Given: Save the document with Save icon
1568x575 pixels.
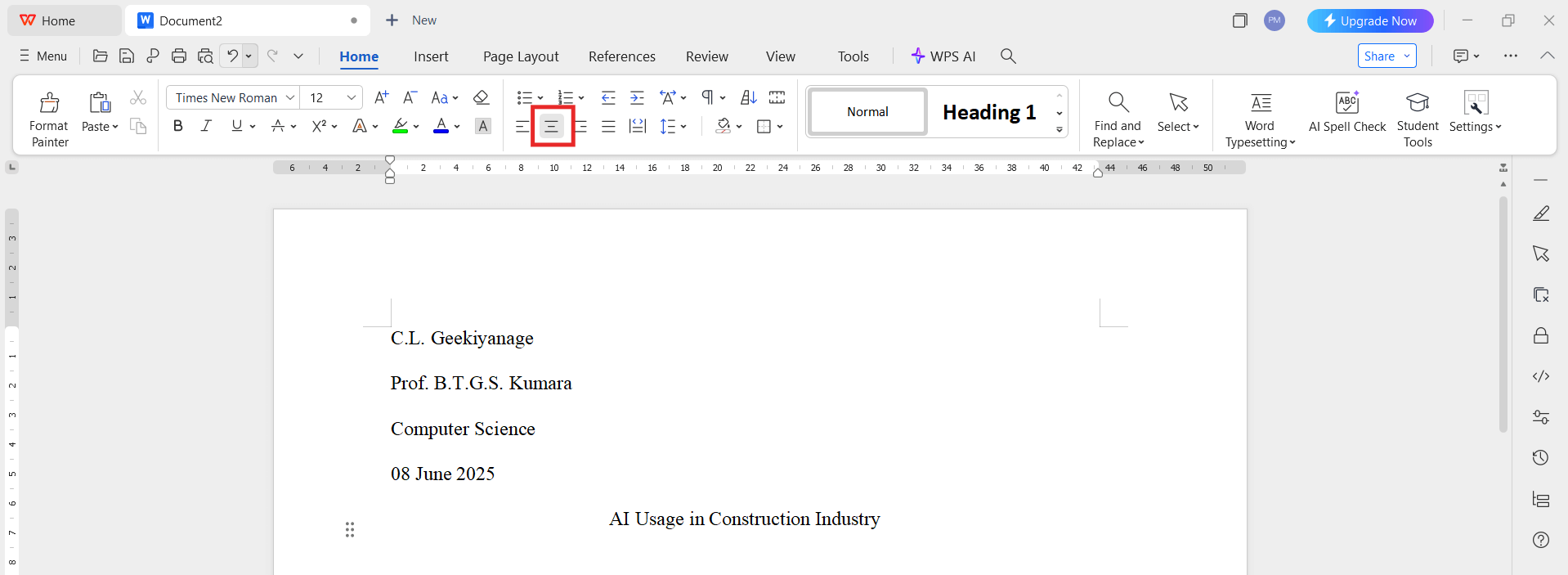Looking at the screenshot, I should [127, 56].
